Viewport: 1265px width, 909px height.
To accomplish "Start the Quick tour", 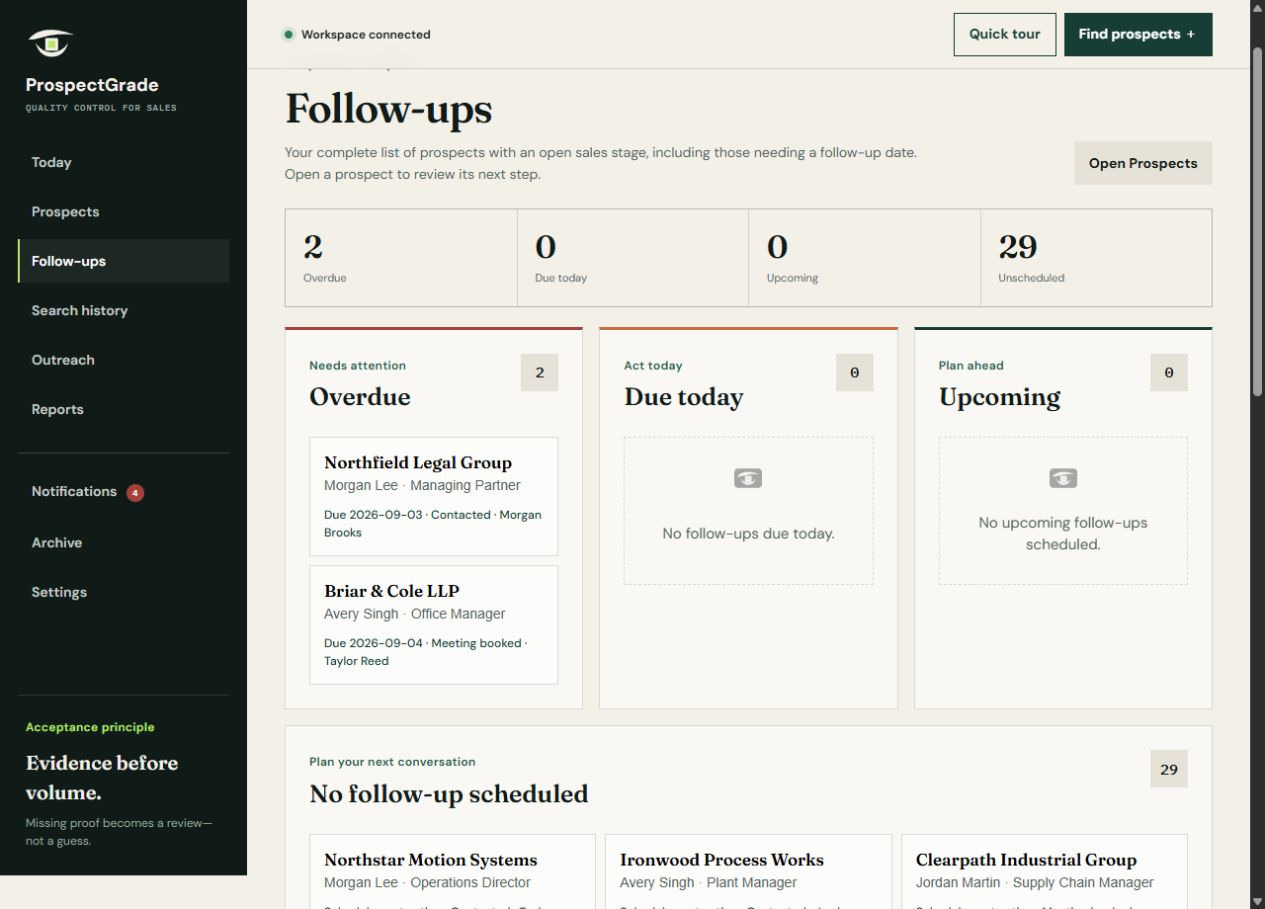I will tap(1004, 34).
